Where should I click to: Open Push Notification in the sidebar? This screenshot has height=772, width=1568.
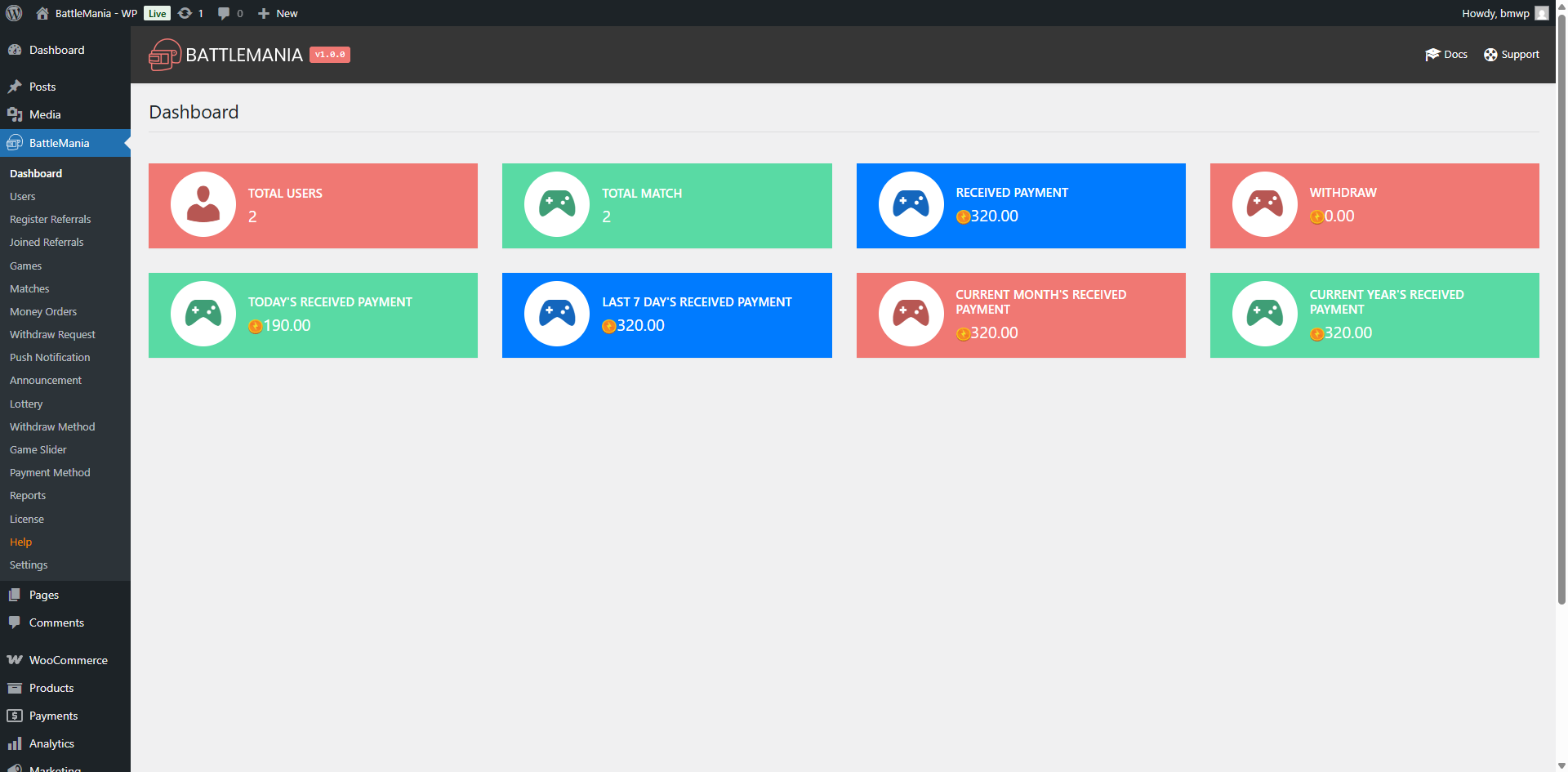pyautogui.click(x=50, y=358)
